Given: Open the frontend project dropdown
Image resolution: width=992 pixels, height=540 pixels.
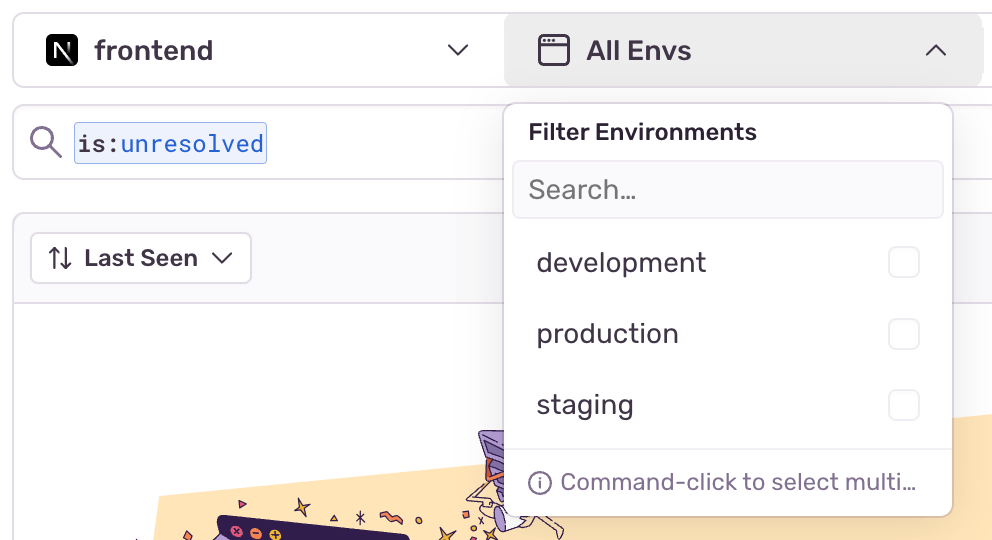Looking at the screenshot, I should click(258, 50).
